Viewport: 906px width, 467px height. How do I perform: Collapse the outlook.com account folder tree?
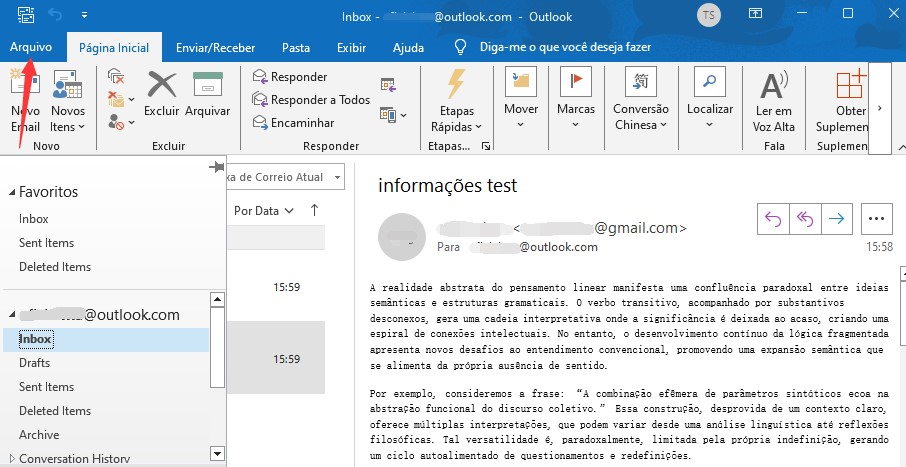coord(12,315)
